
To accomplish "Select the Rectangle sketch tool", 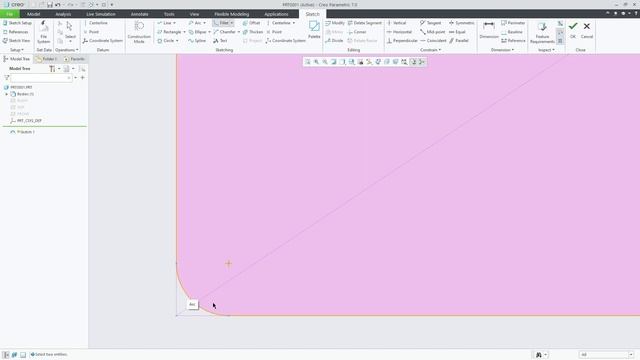I will (169, 32).
